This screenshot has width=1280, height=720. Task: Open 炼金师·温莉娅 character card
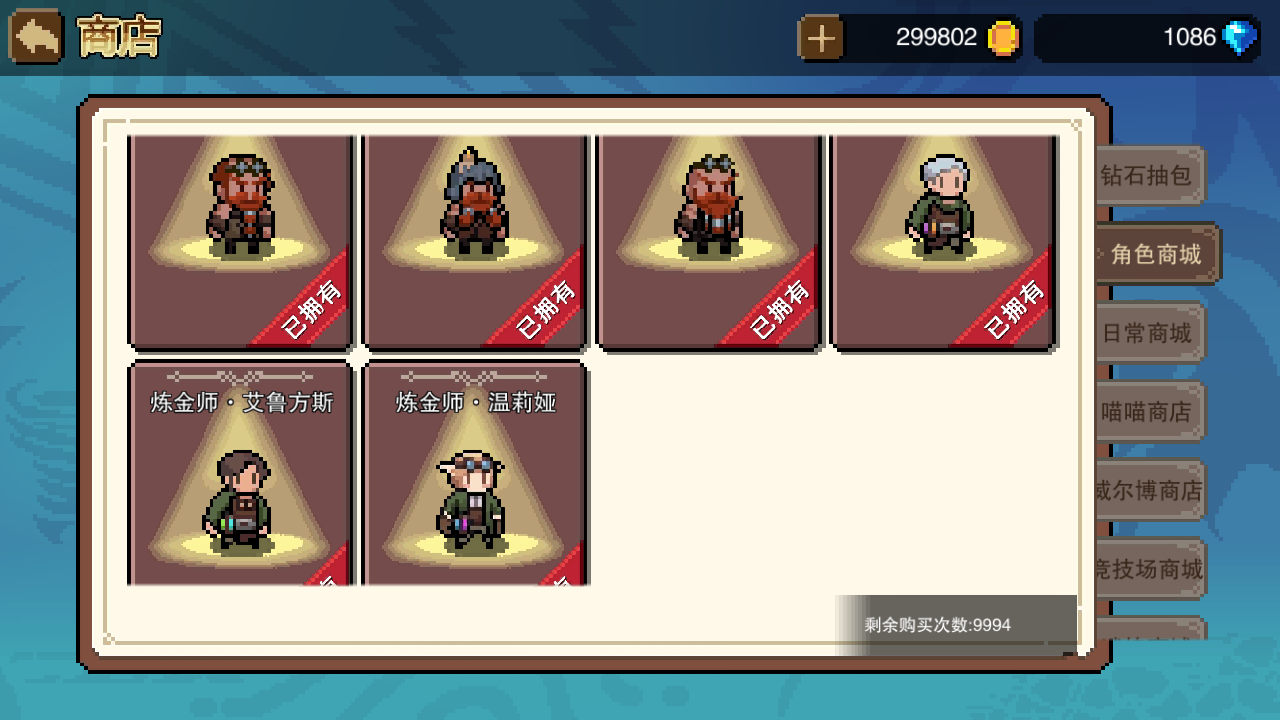[x=475, y=473]
